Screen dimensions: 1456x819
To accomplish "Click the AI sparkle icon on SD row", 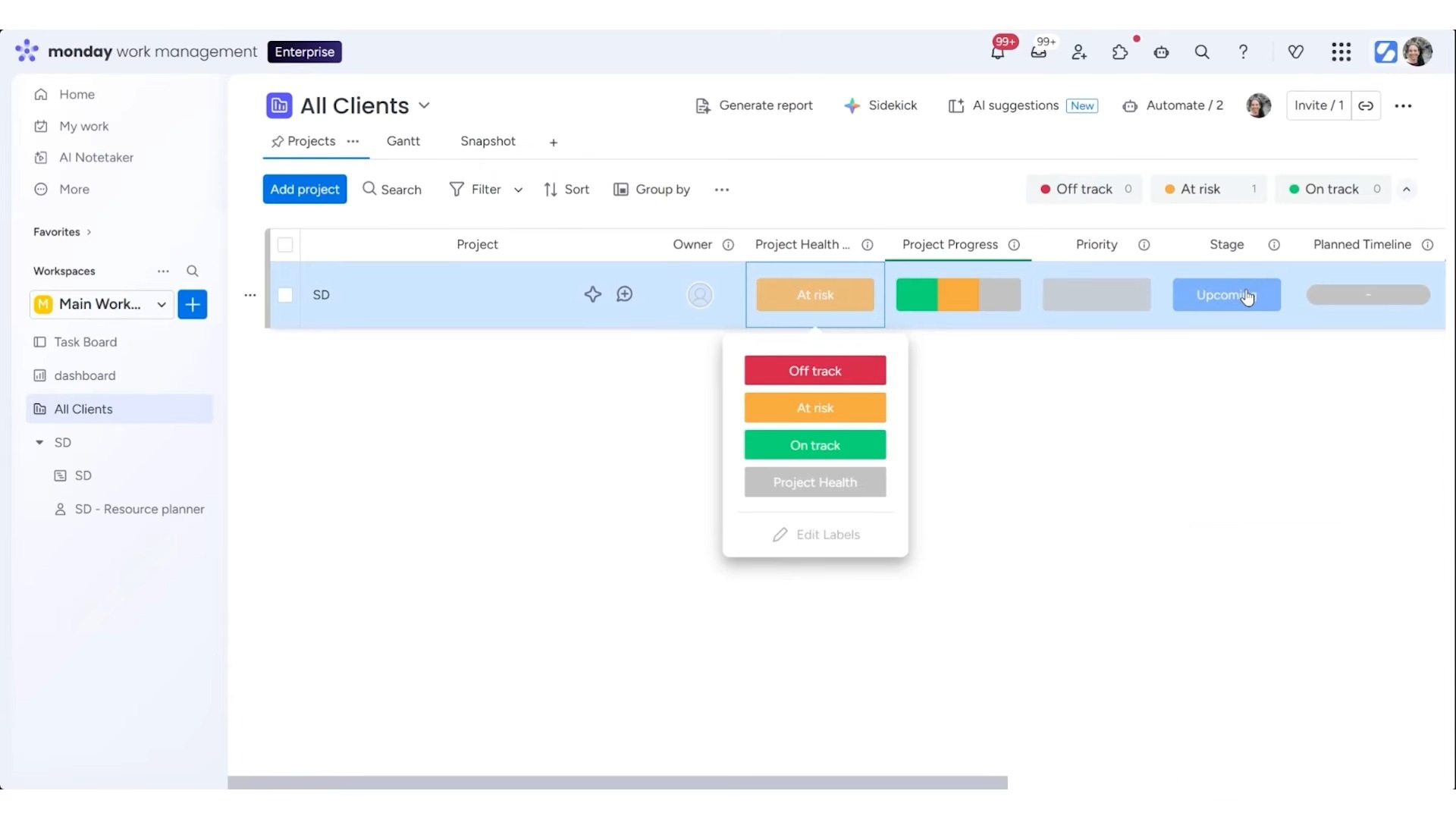I will [592, 294].
